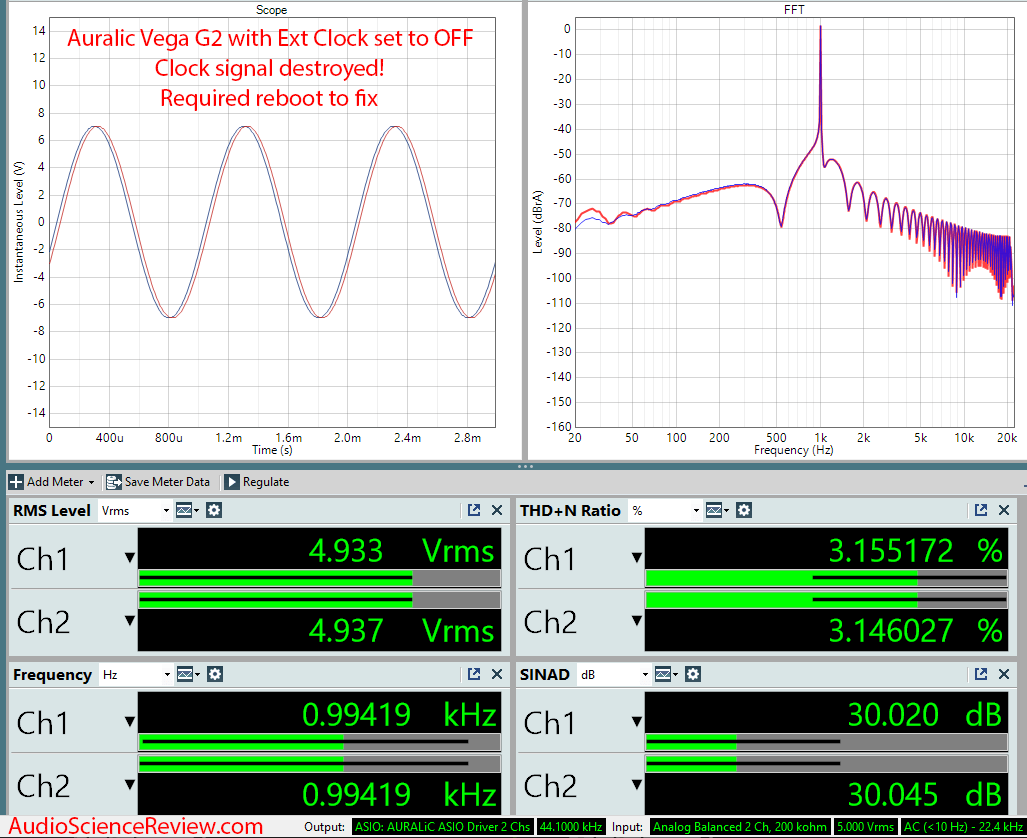
Task: Pop out the Frequency meter
Action: [x=474, y=674]
